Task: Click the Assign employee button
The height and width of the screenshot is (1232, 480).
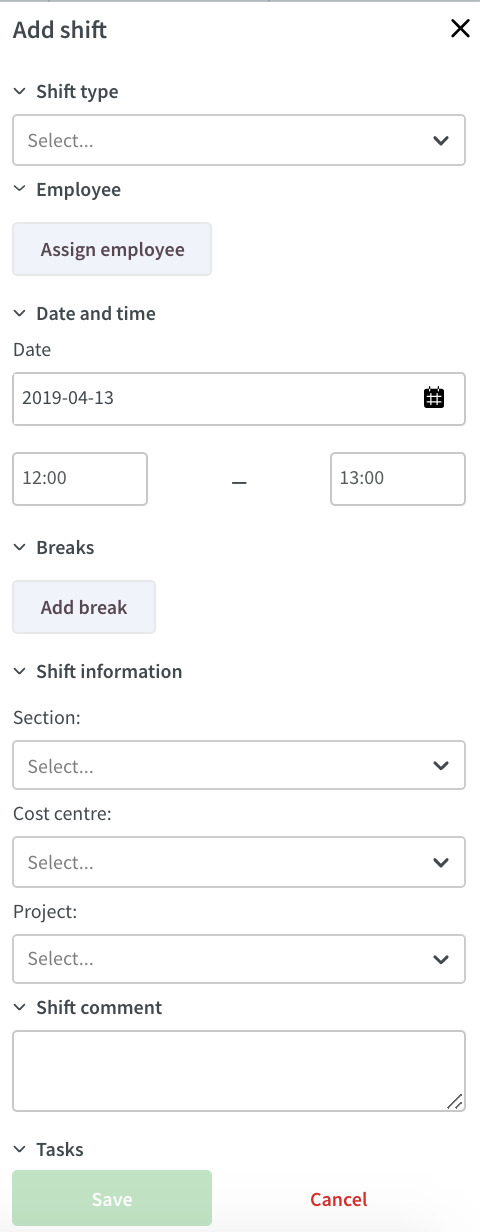Action: point(112,249)
